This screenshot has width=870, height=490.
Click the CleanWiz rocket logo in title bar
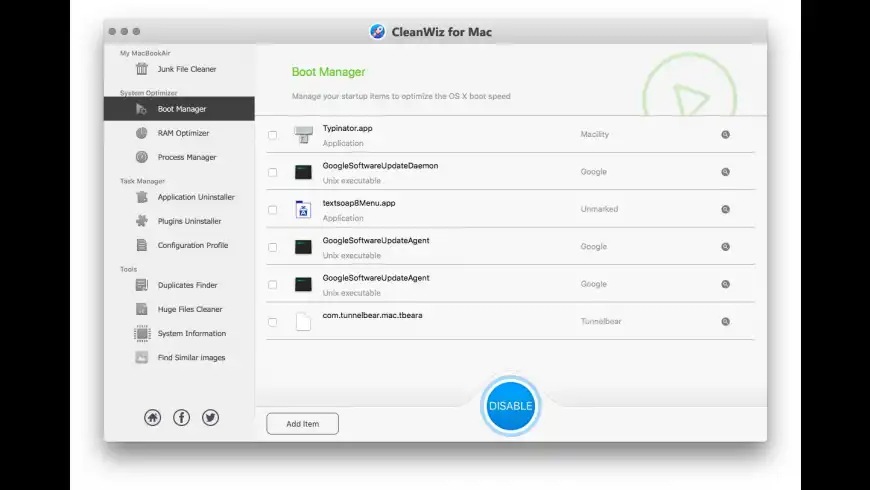378,32
